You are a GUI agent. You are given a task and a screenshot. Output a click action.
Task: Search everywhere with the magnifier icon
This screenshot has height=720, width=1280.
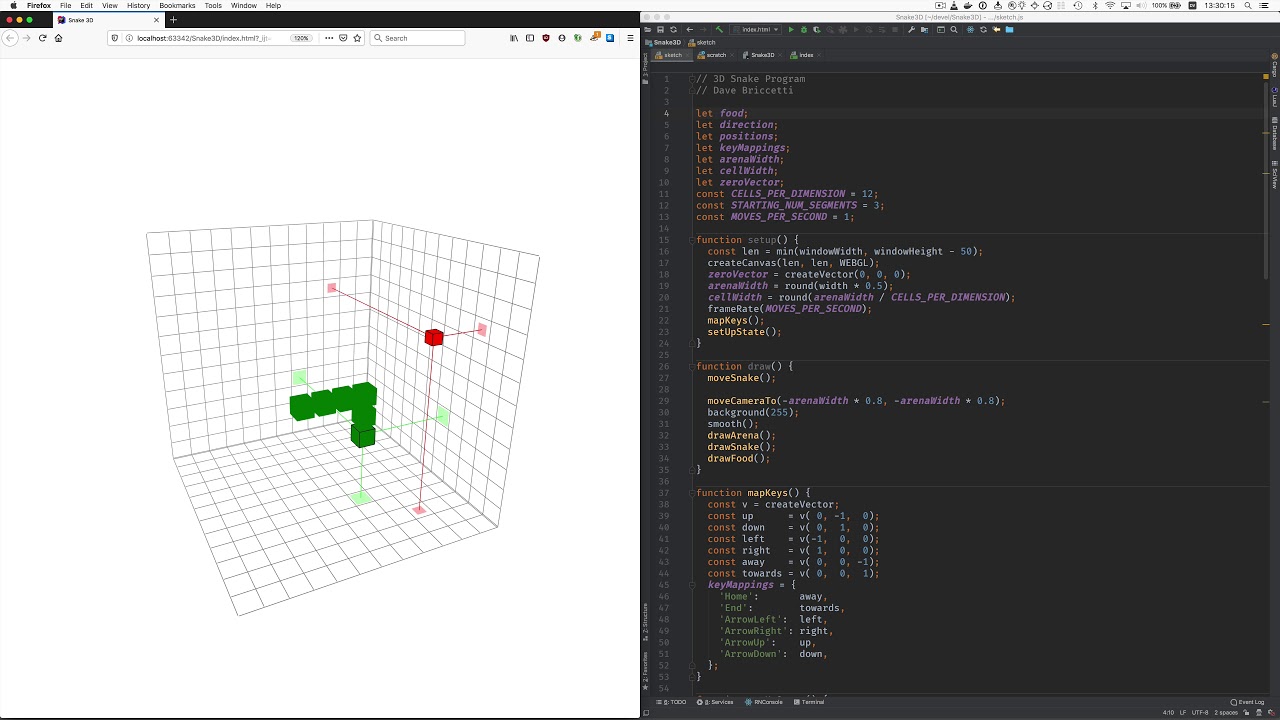point(954,30)
